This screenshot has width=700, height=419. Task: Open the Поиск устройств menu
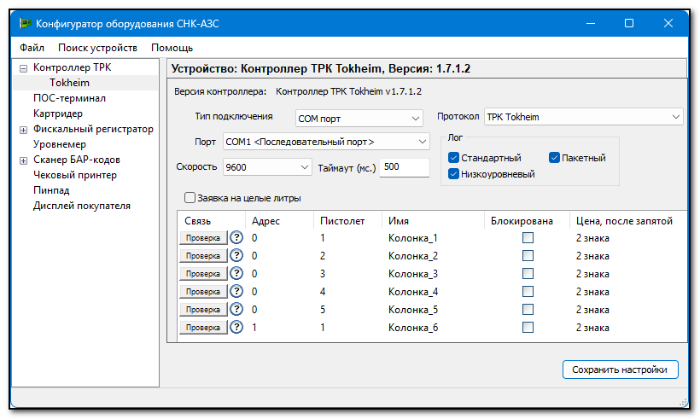pyautogui.click(x=98, y=47)
